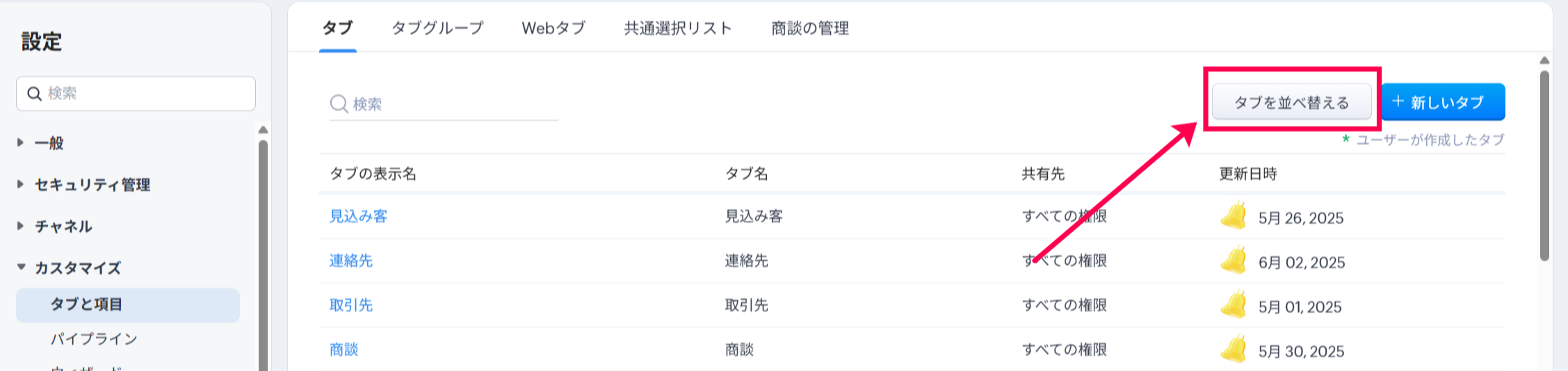Click the タブを並べ替える button

click(x=1291, y=103)
